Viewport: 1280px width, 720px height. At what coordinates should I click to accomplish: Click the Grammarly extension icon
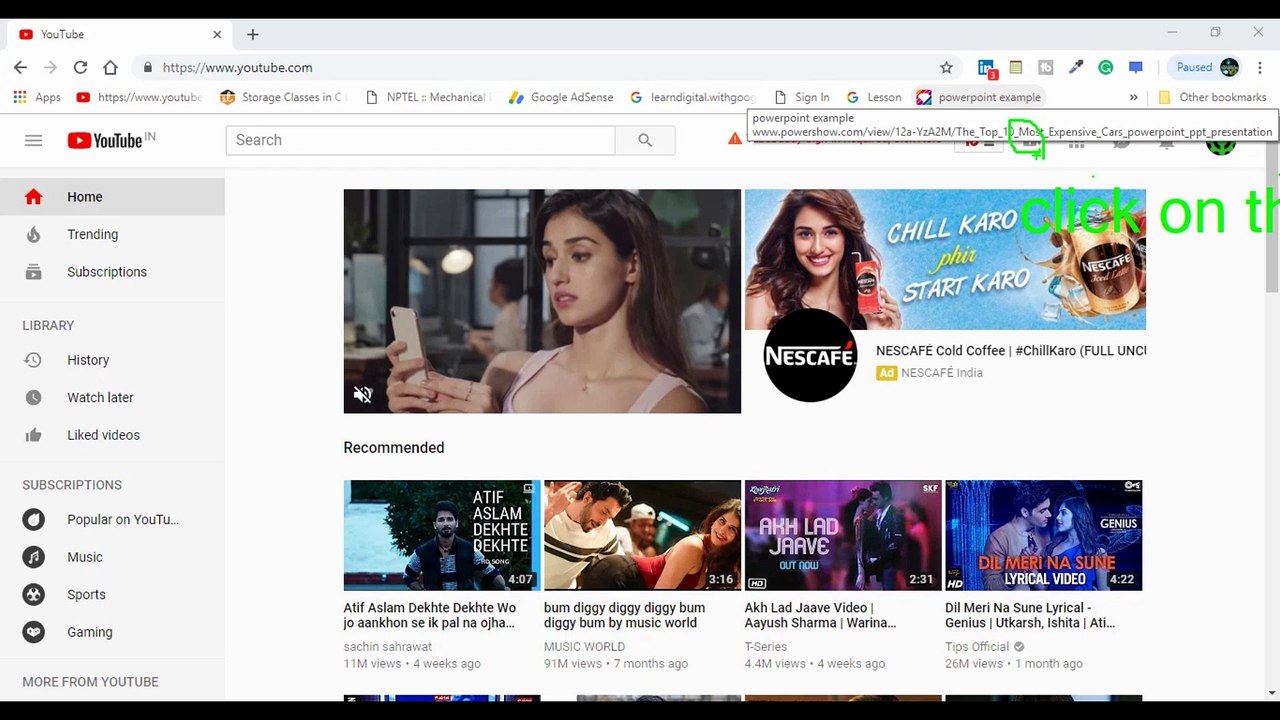[x=1106, y=67]
